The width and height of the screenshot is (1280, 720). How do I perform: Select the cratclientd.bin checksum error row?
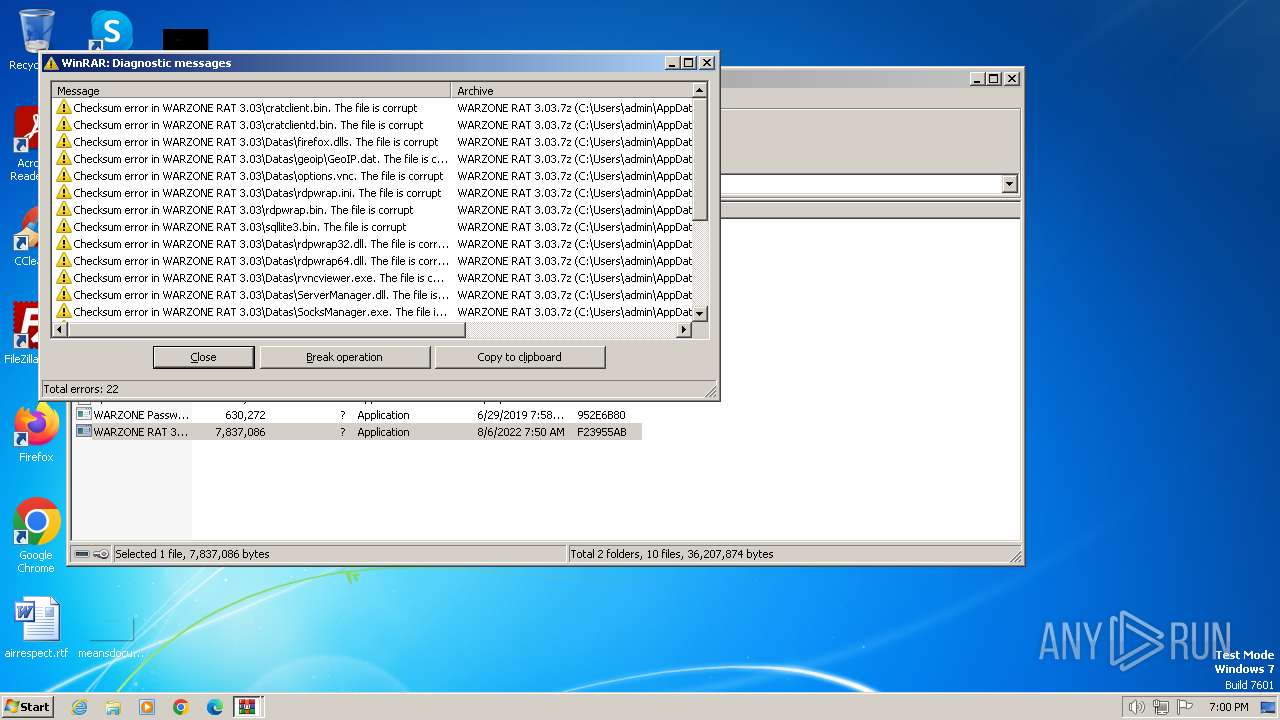tap(372, 125)
